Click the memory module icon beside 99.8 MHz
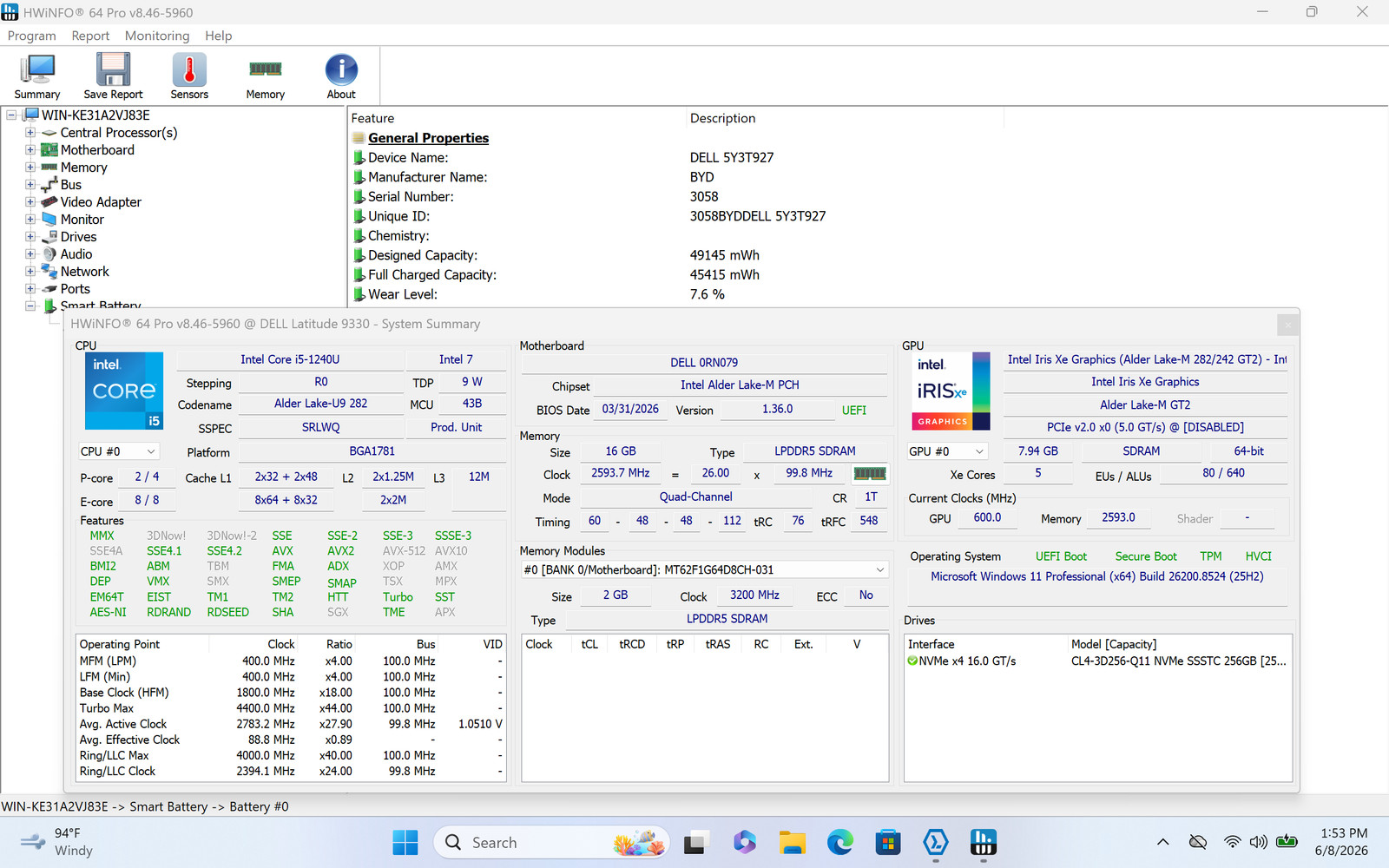Image resolution: width=1389 pixels, height=868 pixels. tap(870, 473)
